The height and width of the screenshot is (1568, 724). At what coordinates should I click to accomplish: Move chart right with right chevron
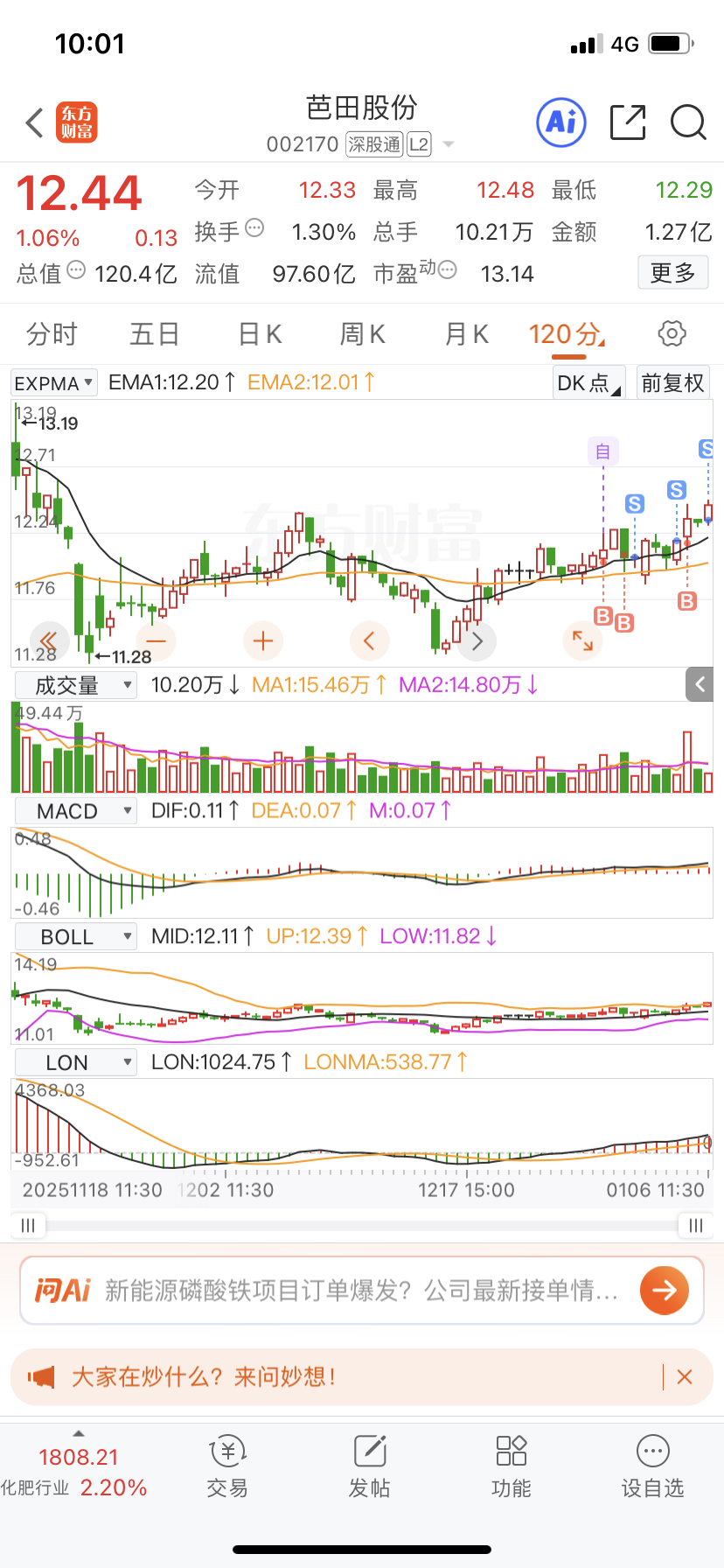click(477, 641)
